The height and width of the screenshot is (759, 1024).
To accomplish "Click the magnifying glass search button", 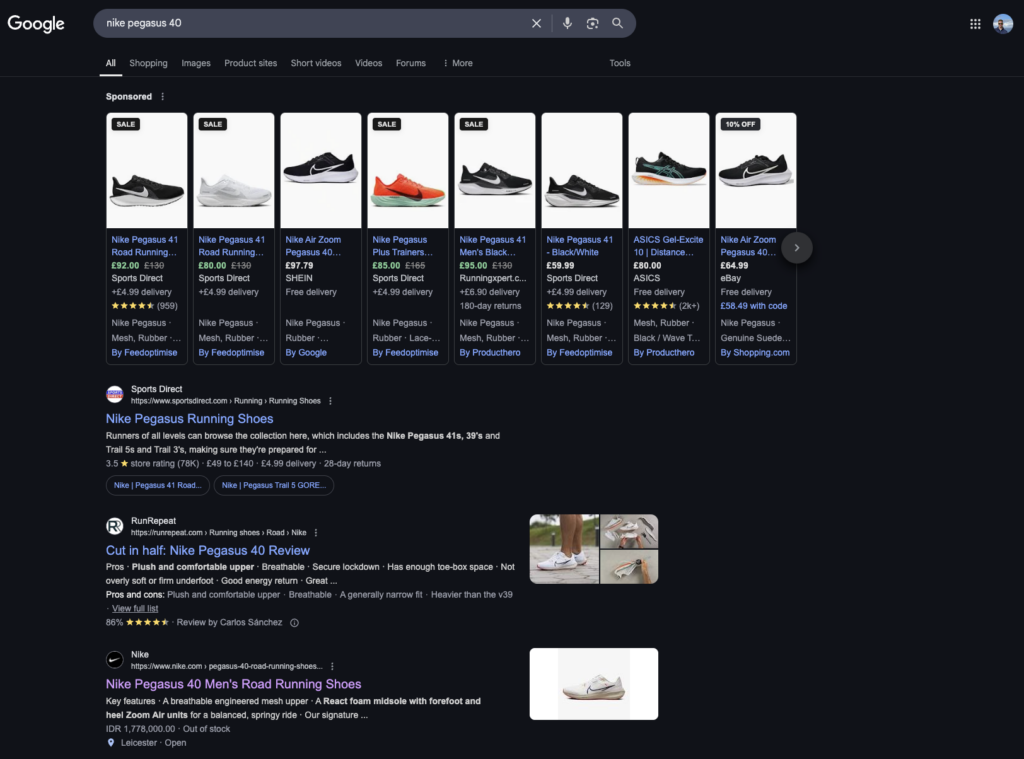I will pyautogui.click(x=617, y=24).
